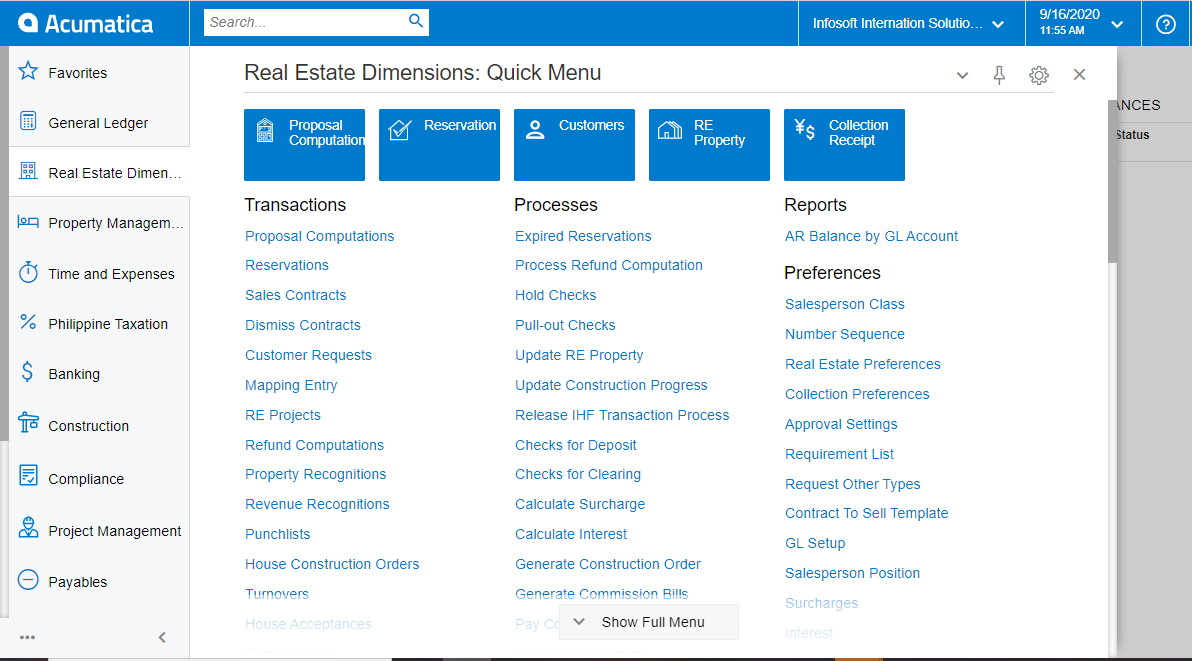Open Process Refund Computation link

[x=608, y=265]
